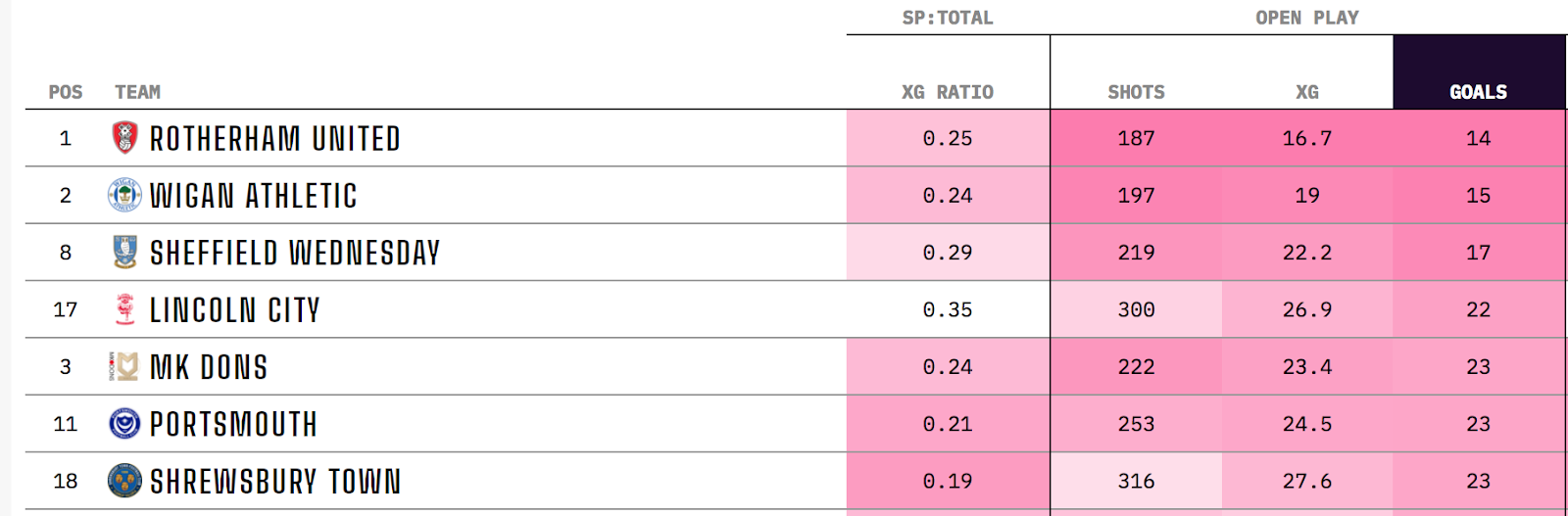Sort the table by GOALS column
Viewport: 1568px width, 516px height.
tap(1478, 92)
